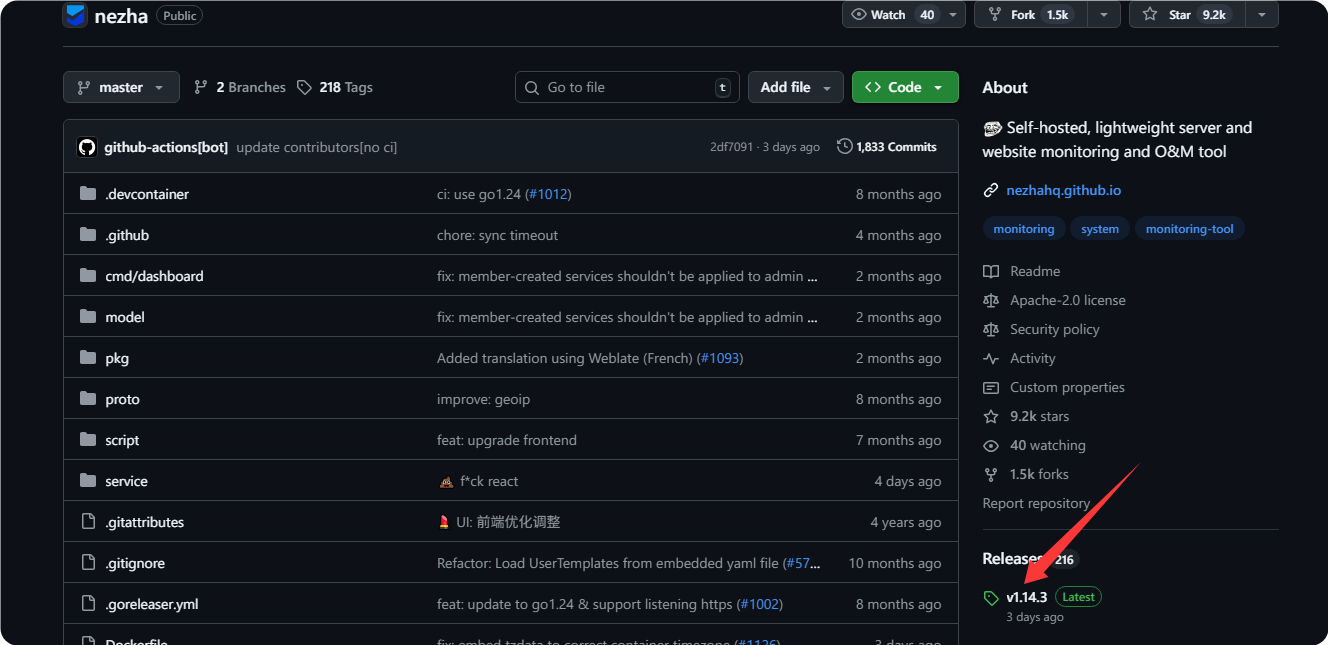Open the Apache-2.0 license link
Image resolution: width=1328 pixels, height=645 pixels.
1067,300
